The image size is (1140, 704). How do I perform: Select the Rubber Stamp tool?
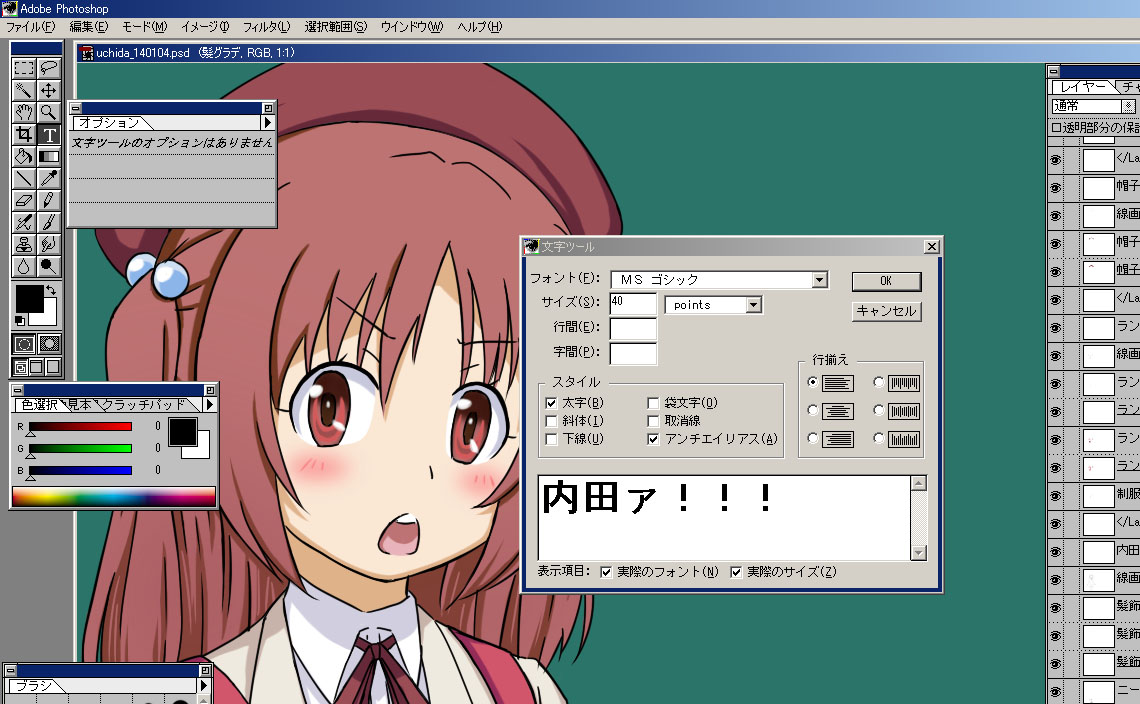coord(24,244)
